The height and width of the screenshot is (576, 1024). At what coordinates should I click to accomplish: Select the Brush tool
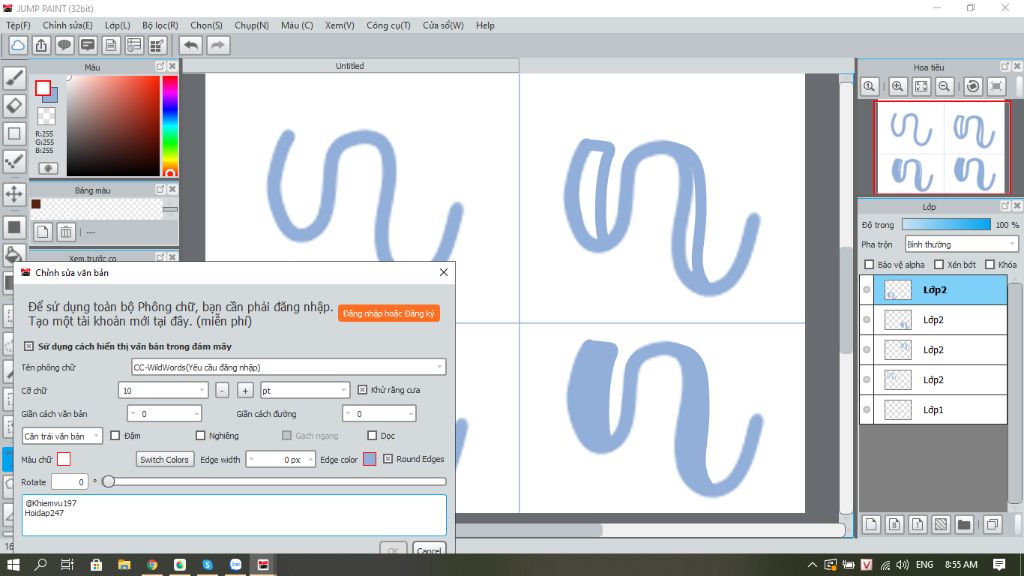tap(14, 78)
